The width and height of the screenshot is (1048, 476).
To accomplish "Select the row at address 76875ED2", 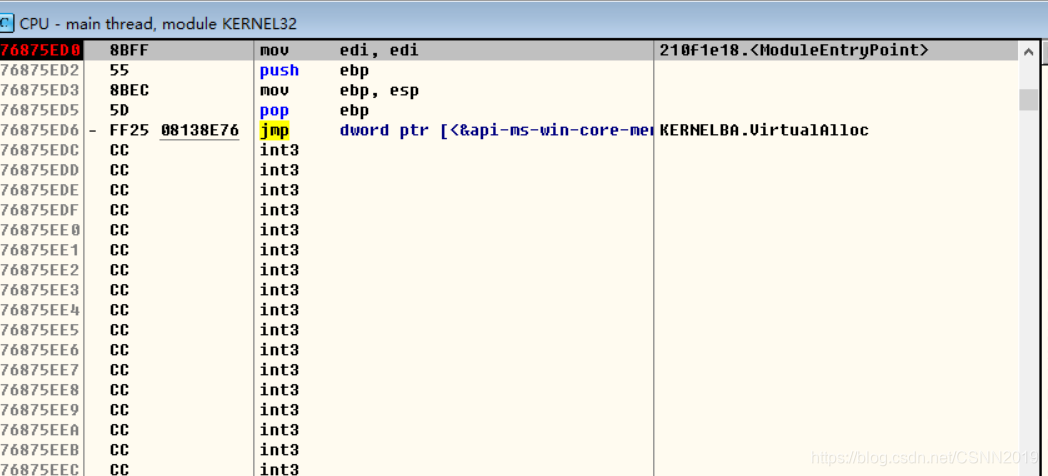I will coord(509,70).
